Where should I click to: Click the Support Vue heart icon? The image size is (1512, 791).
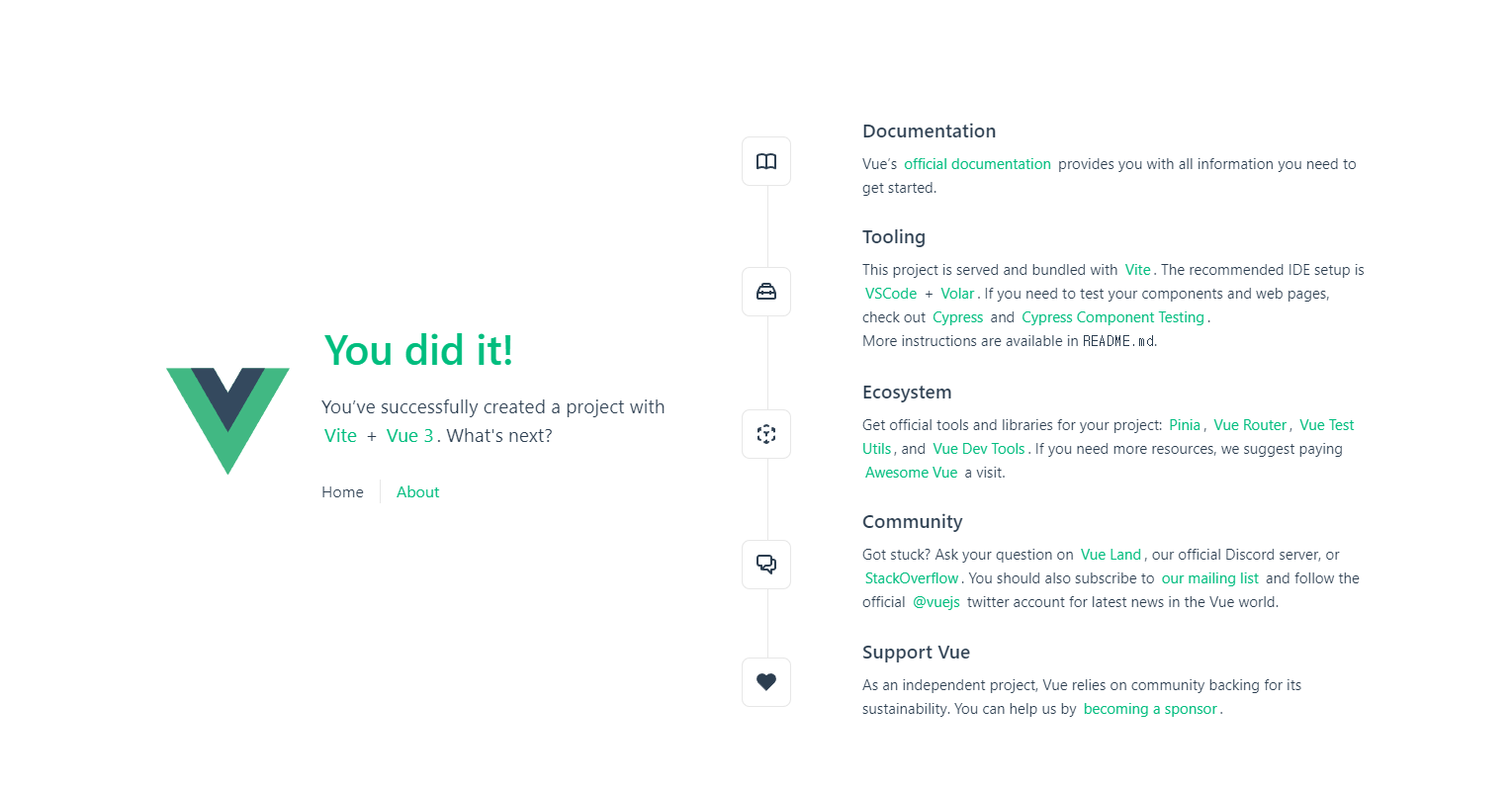tap(766, 682)
